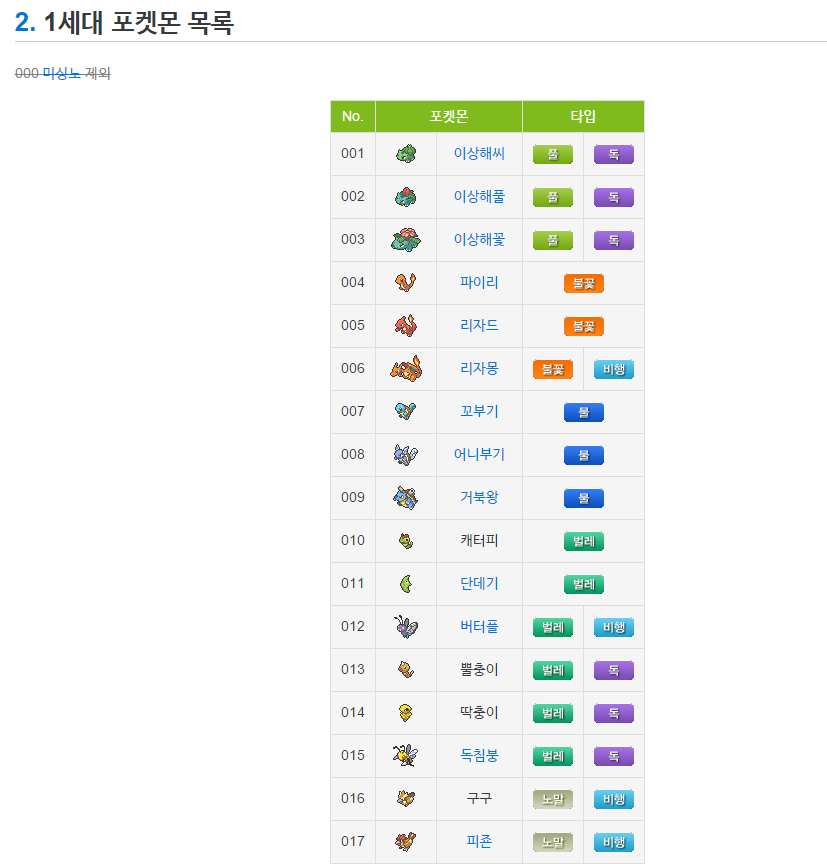Click the 타입 column header
Image resolution: width=827 pixels, height=864 pixels.
(583, 116)
